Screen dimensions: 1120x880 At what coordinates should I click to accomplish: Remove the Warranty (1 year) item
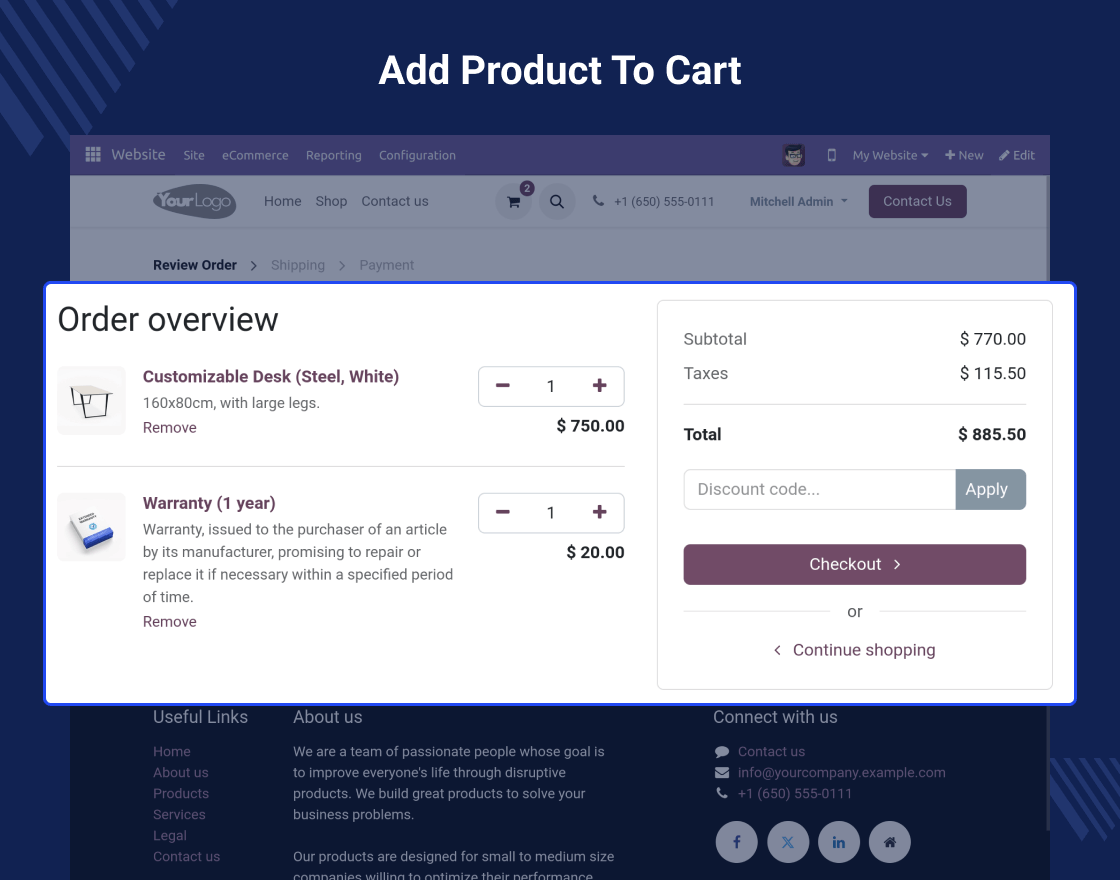tap(169, 621)
